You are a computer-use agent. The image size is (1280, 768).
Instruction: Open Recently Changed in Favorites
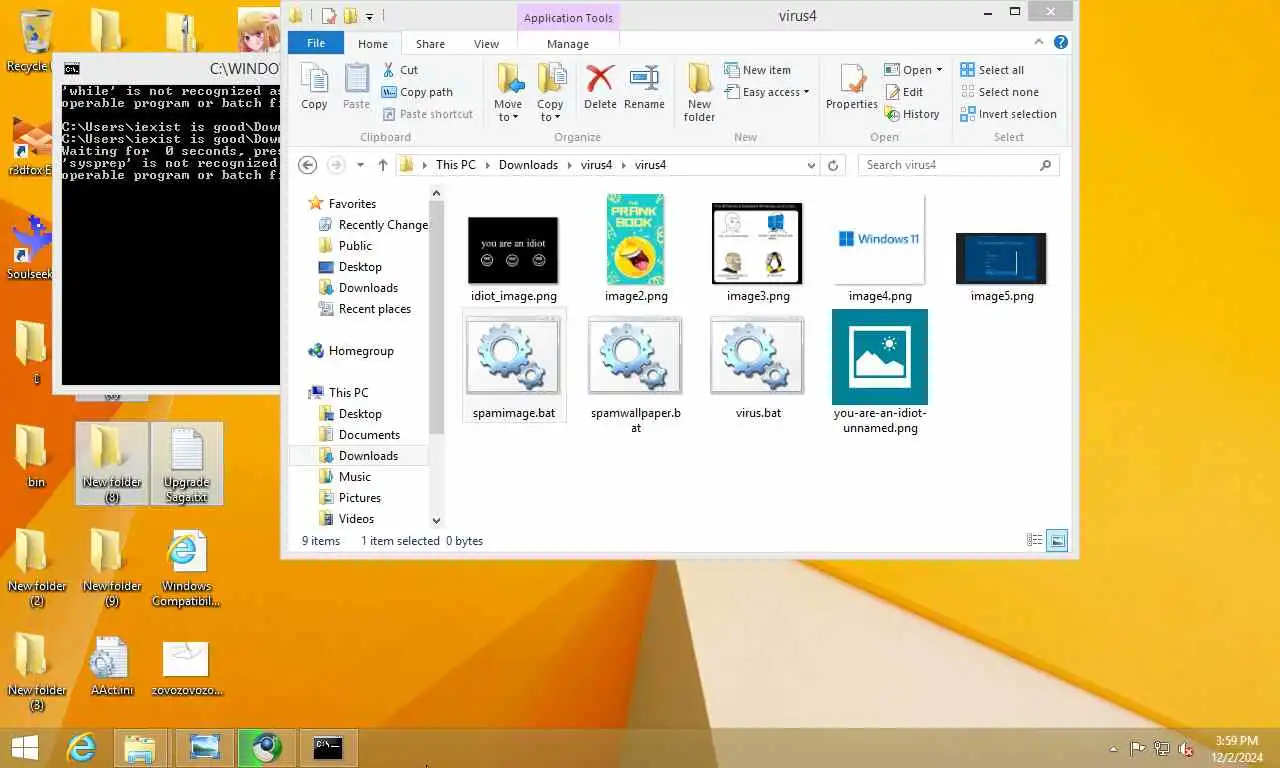point(372,225)
